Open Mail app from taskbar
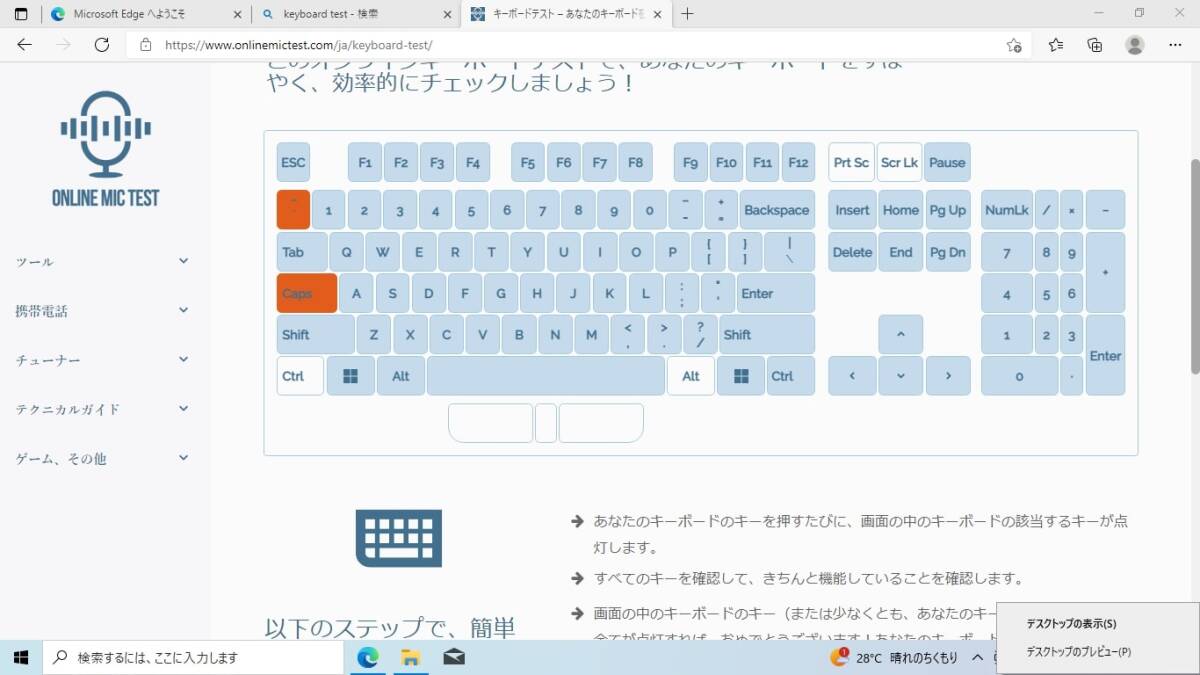 click(453, 657)
